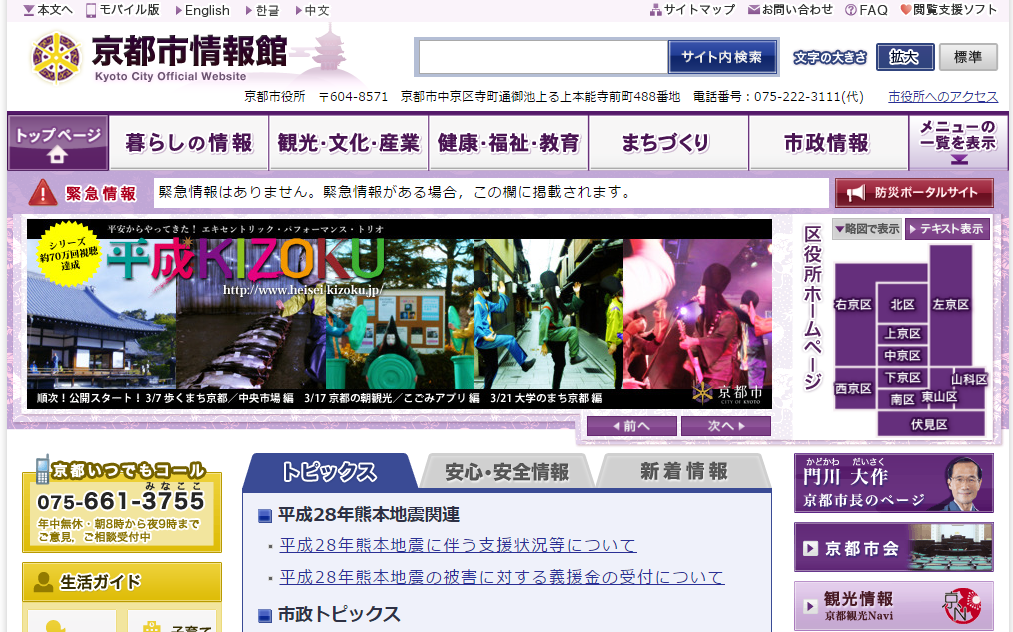Select the トピックス tab
This screenshot has height=632, width=1013.
pyautogui.click(x=329, y=471)
